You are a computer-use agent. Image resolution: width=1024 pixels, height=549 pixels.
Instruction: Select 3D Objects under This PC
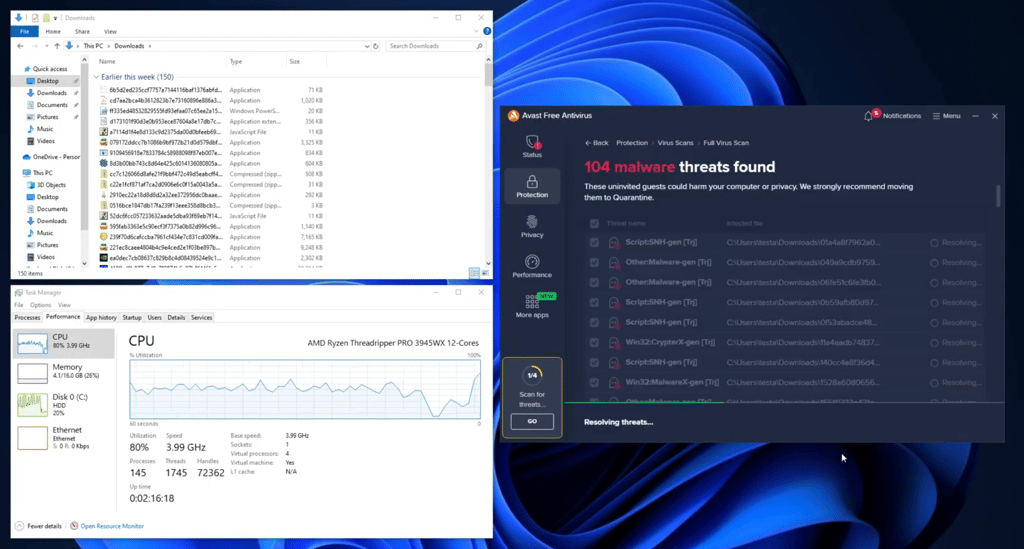(50, 185)
